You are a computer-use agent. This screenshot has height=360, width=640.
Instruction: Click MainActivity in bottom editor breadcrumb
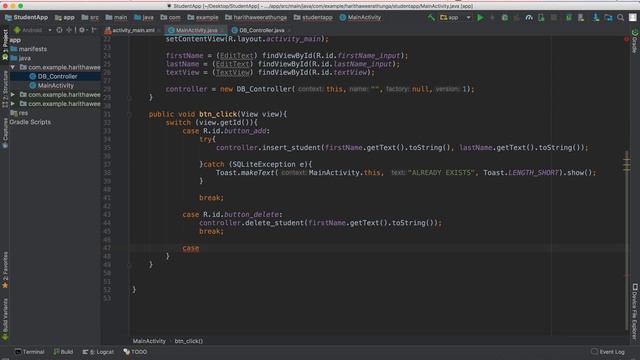pos(149,341)
